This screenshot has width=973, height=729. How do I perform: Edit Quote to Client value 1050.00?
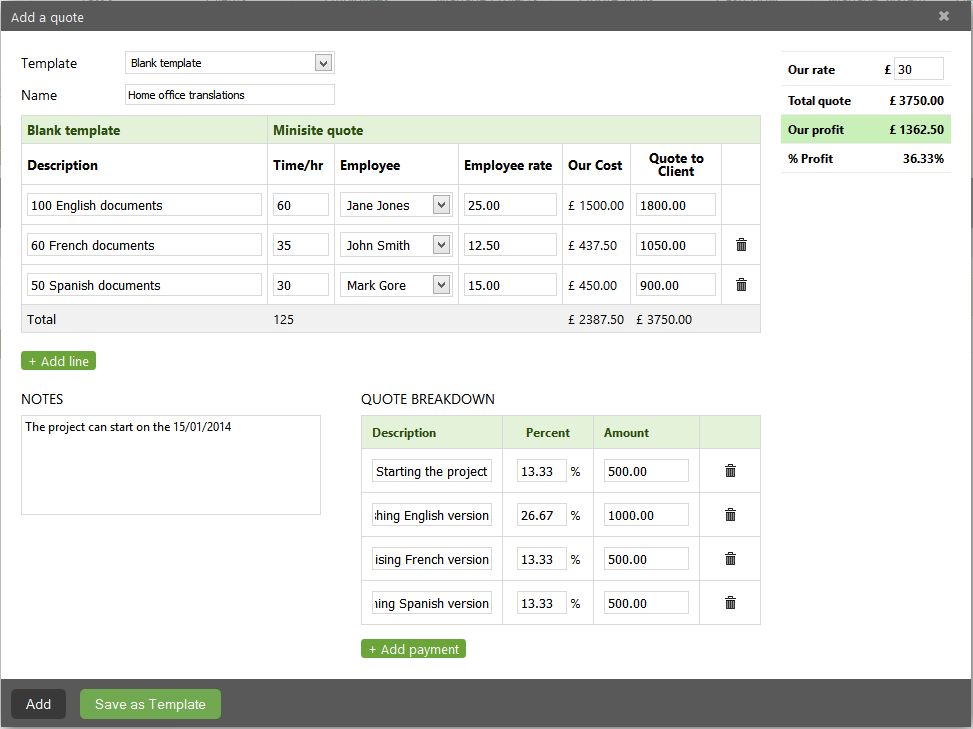[675, 245]
